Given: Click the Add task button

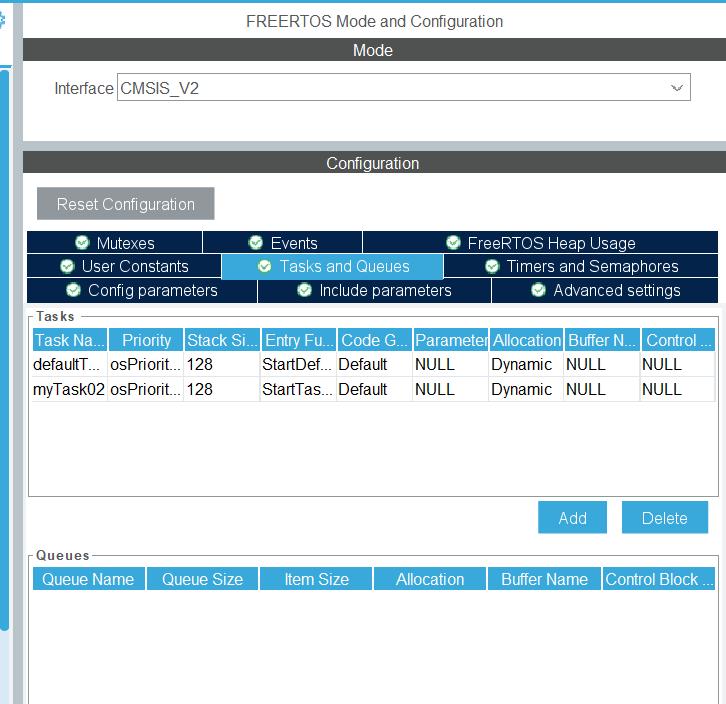Looking at the screenshot, I should tap(572, 517).
